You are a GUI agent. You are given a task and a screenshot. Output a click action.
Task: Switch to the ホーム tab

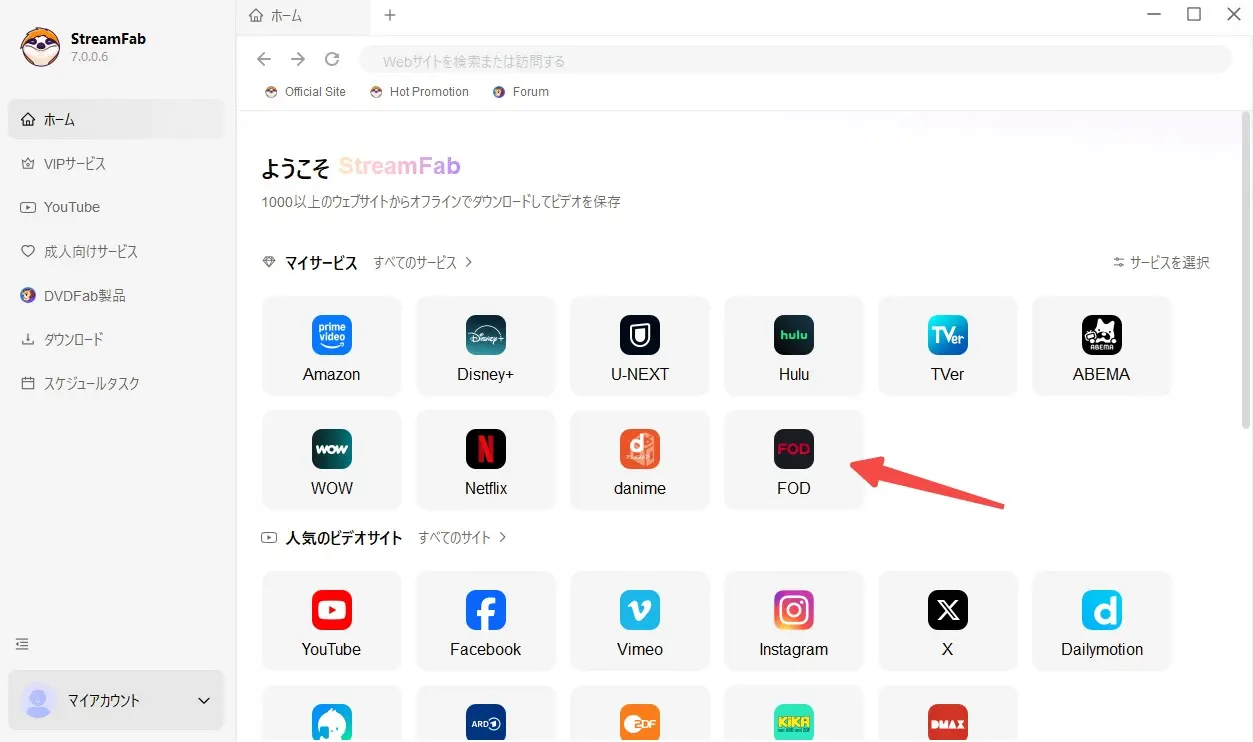click(x=303, y=15)
